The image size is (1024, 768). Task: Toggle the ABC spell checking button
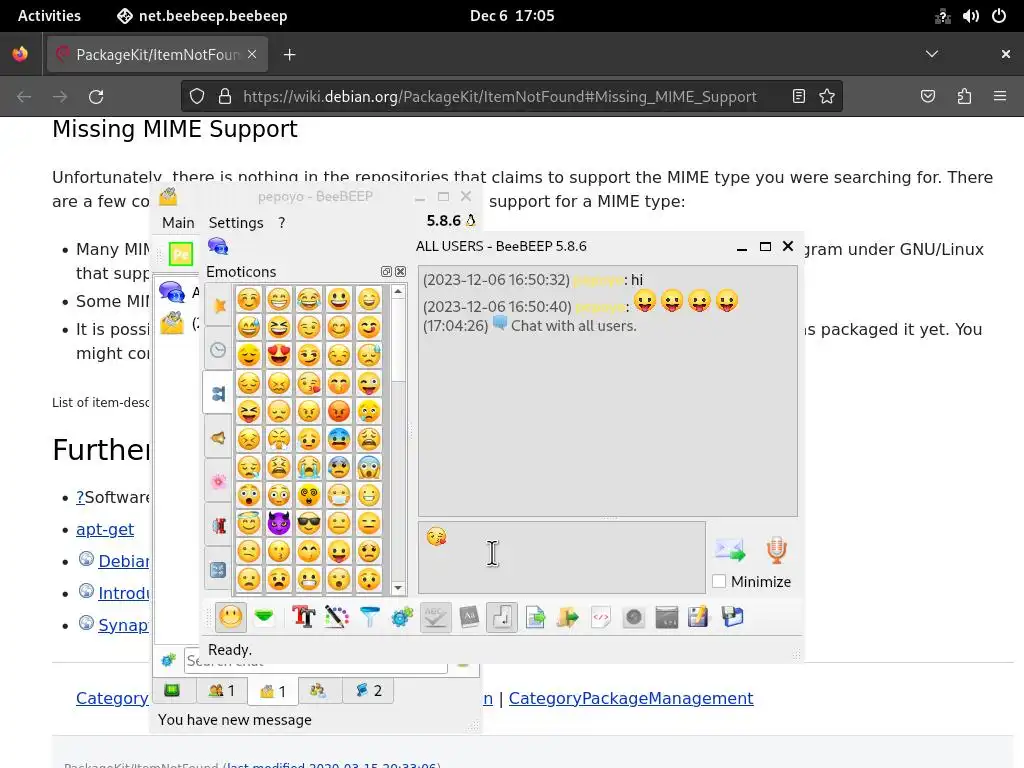pos(436,617)
